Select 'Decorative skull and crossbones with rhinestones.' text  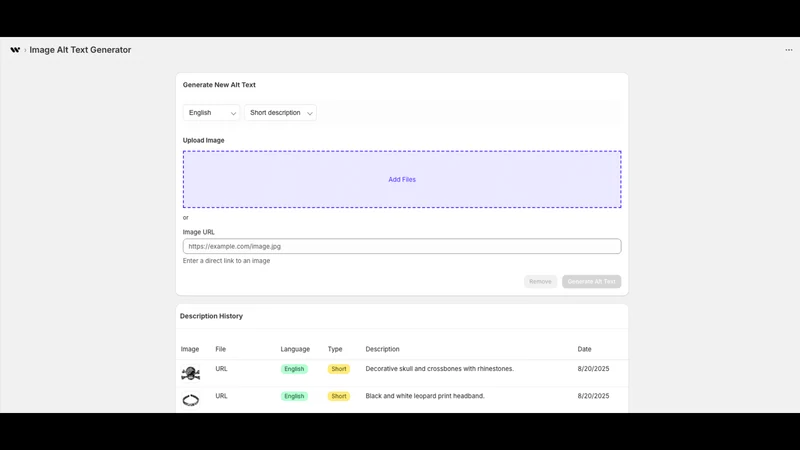coord(439,368)
